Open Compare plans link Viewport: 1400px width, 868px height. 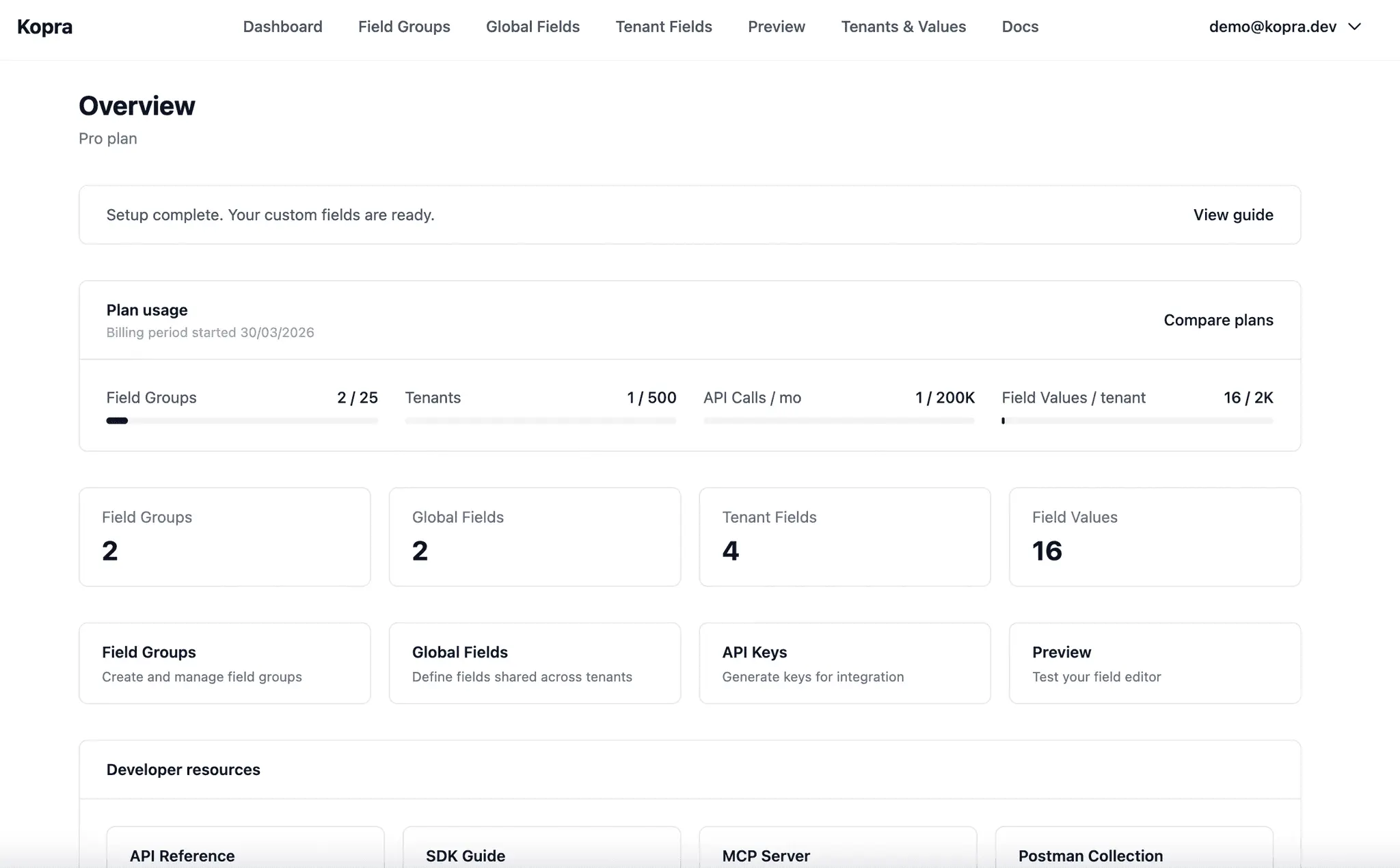pyautogui.click(x=1218, y=320)
